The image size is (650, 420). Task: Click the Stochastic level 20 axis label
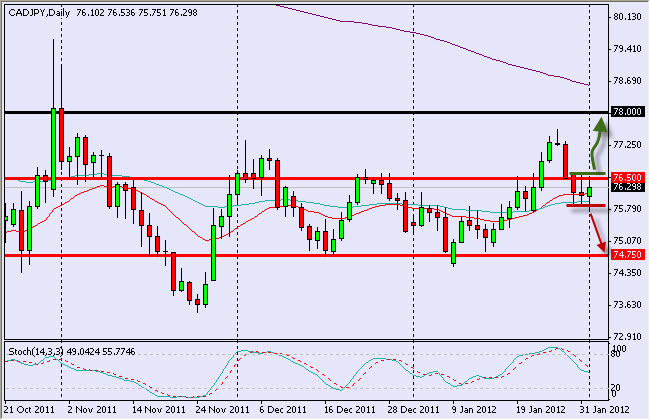point(616,388)
